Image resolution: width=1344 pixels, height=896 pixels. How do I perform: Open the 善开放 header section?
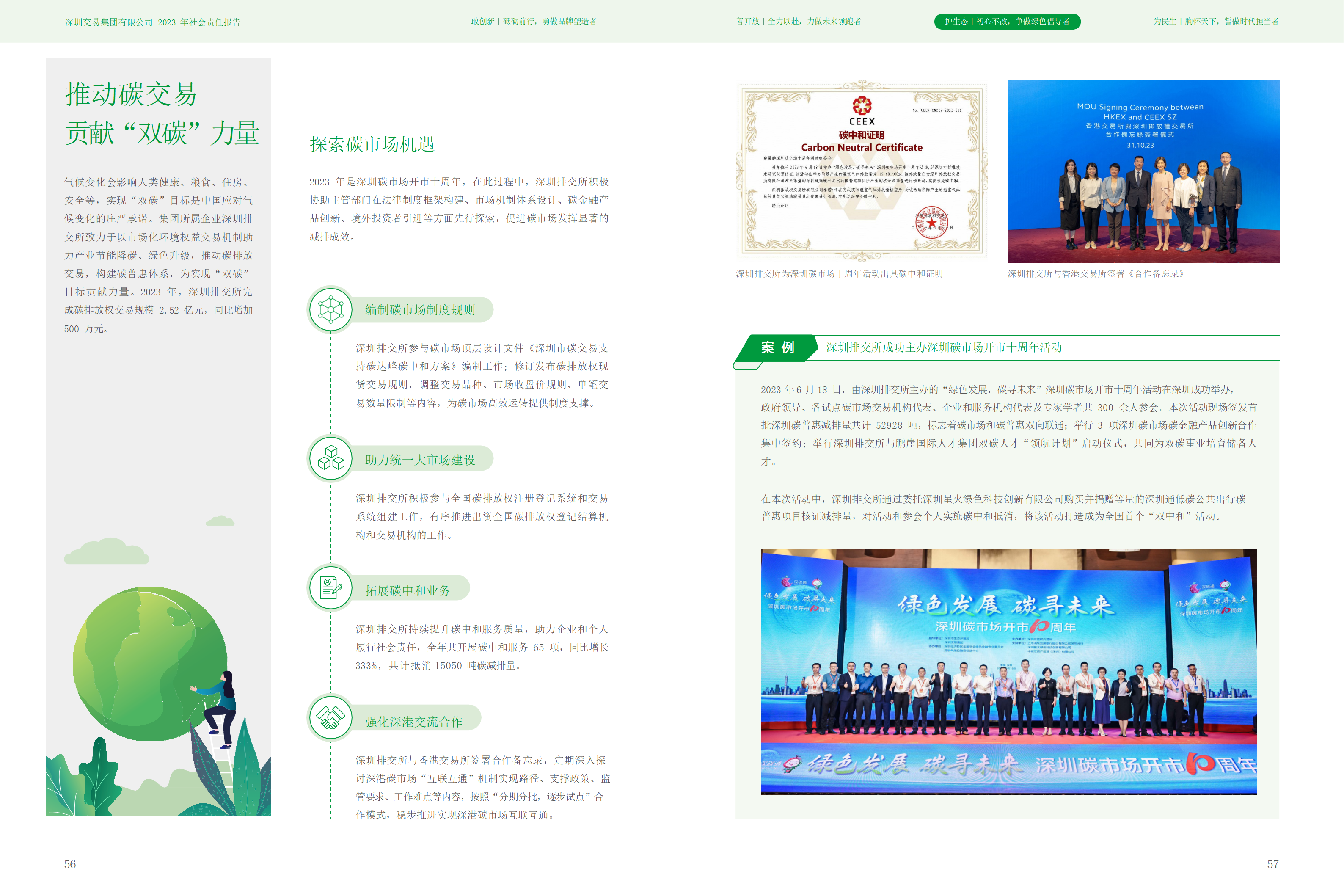pos(799,22)
